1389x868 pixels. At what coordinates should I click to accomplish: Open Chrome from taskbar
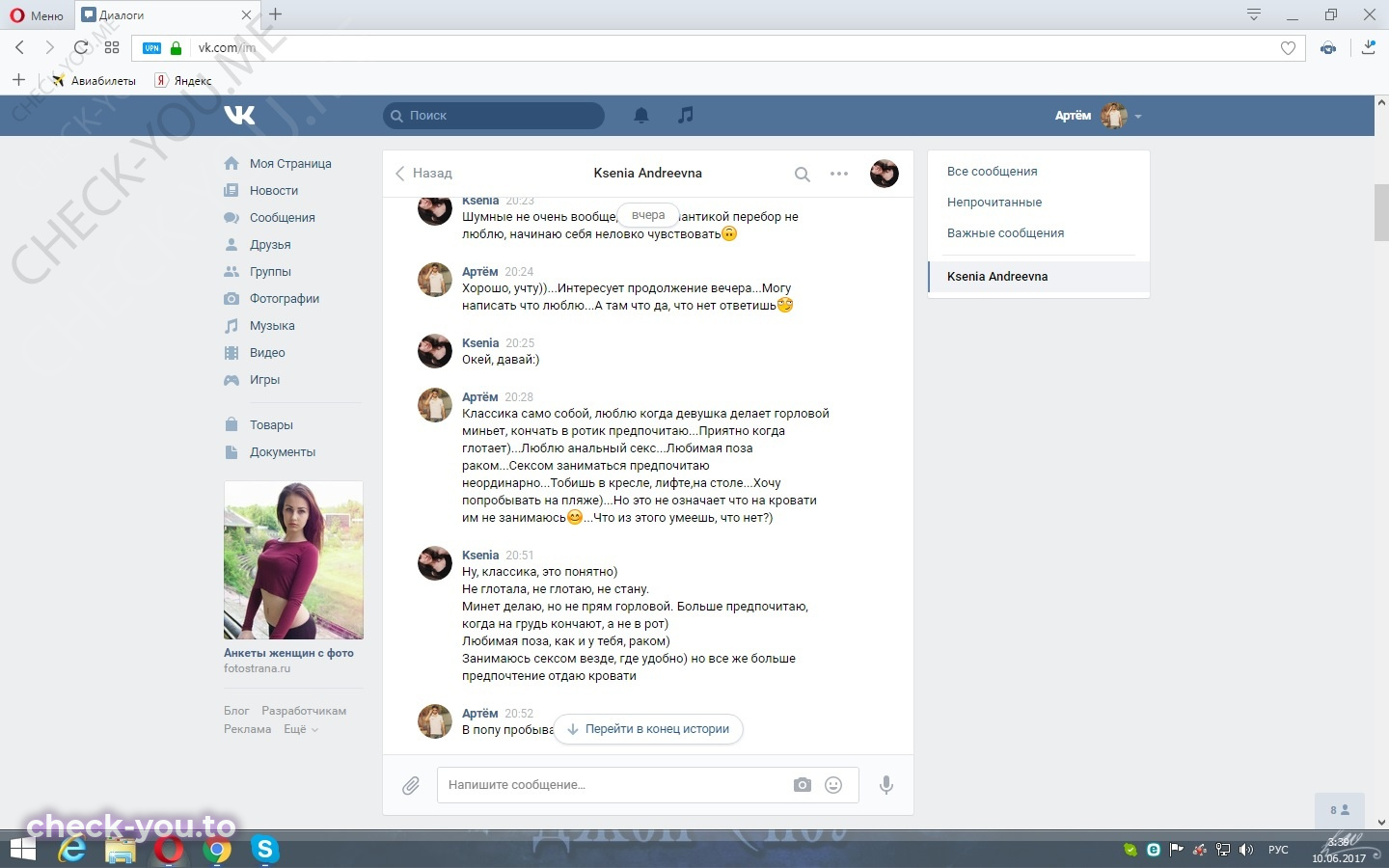point(218,850)
